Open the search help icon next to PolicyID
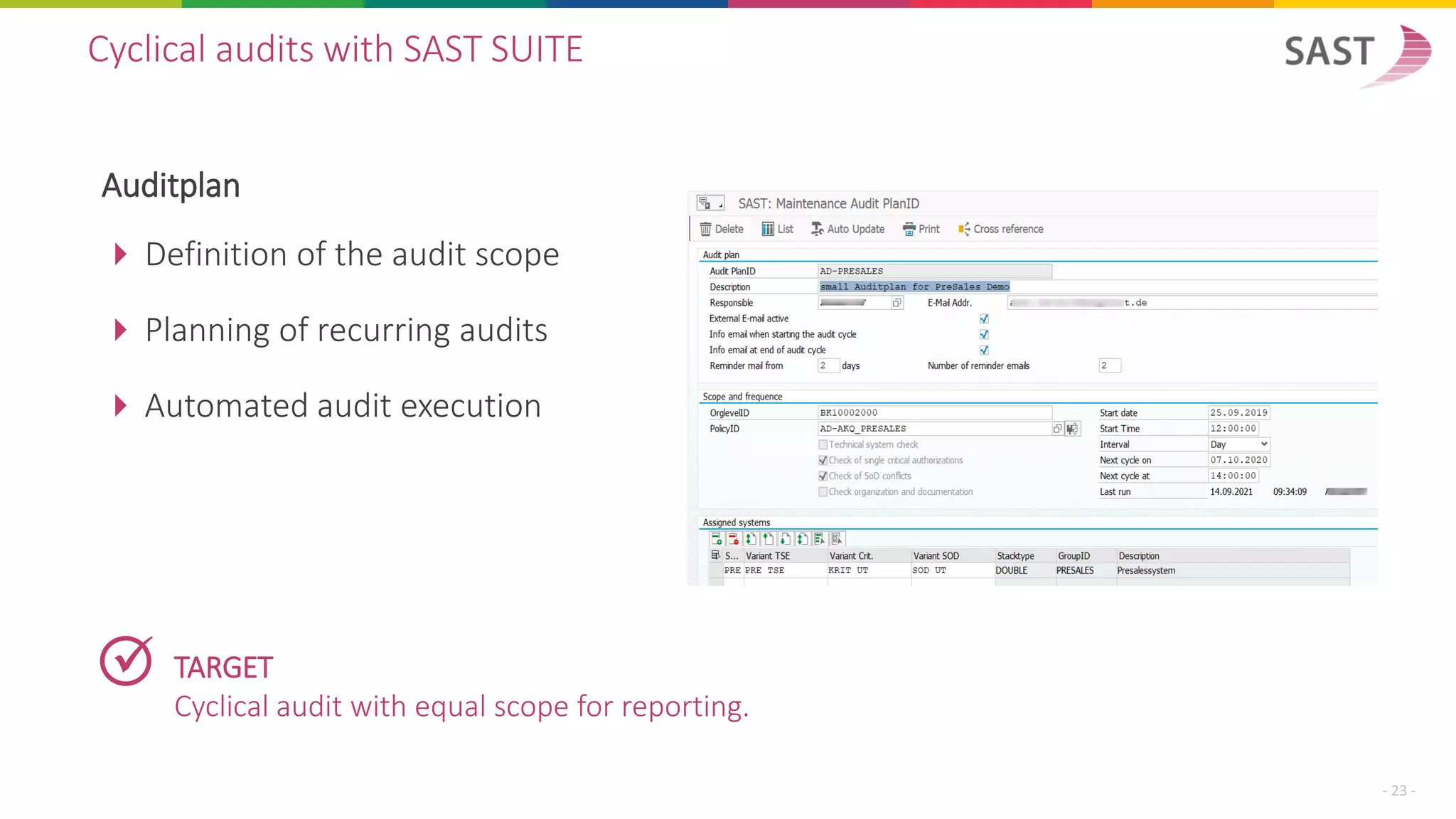 (x=1058, y=429)
